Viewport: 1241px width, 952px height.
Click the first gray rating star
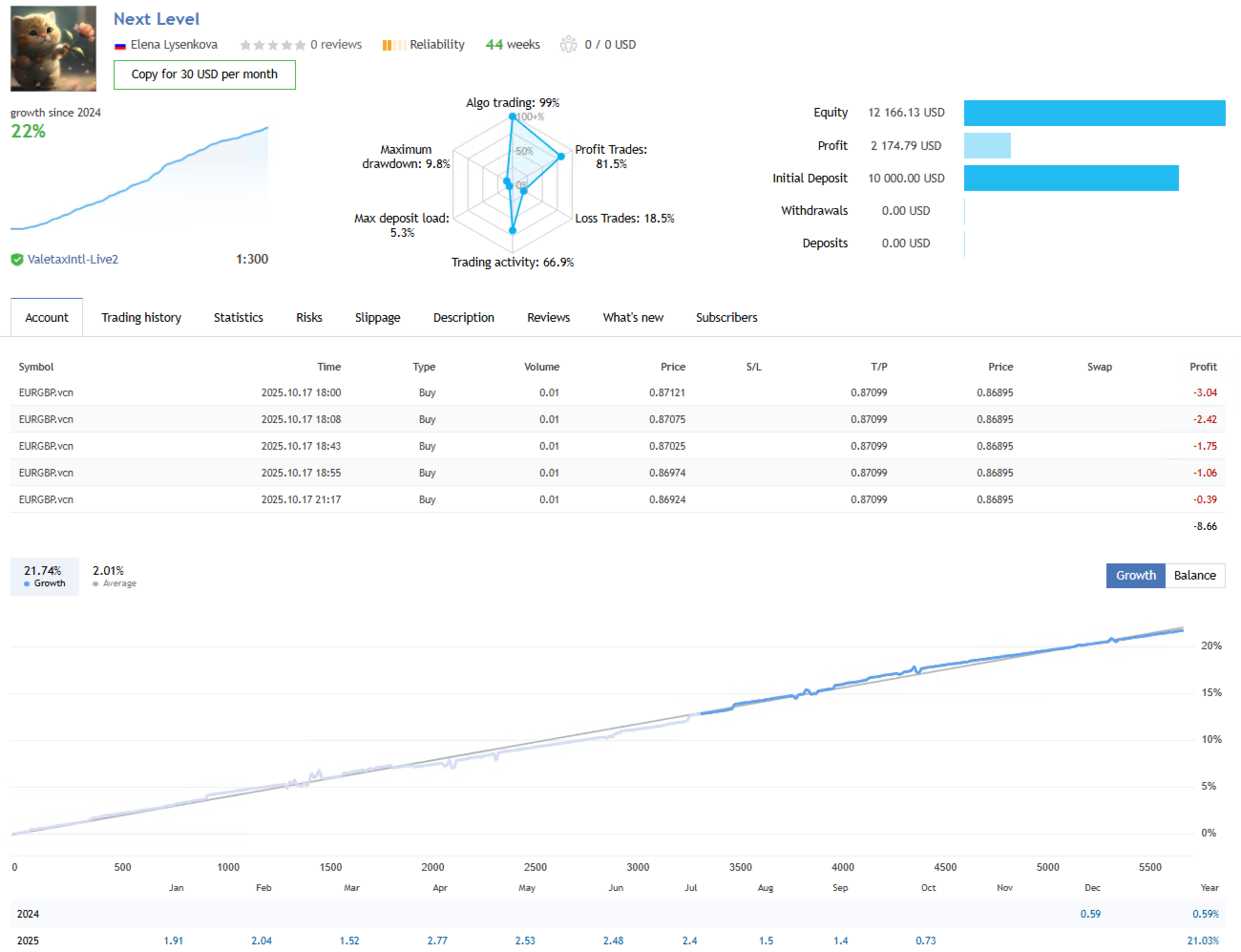245,44
